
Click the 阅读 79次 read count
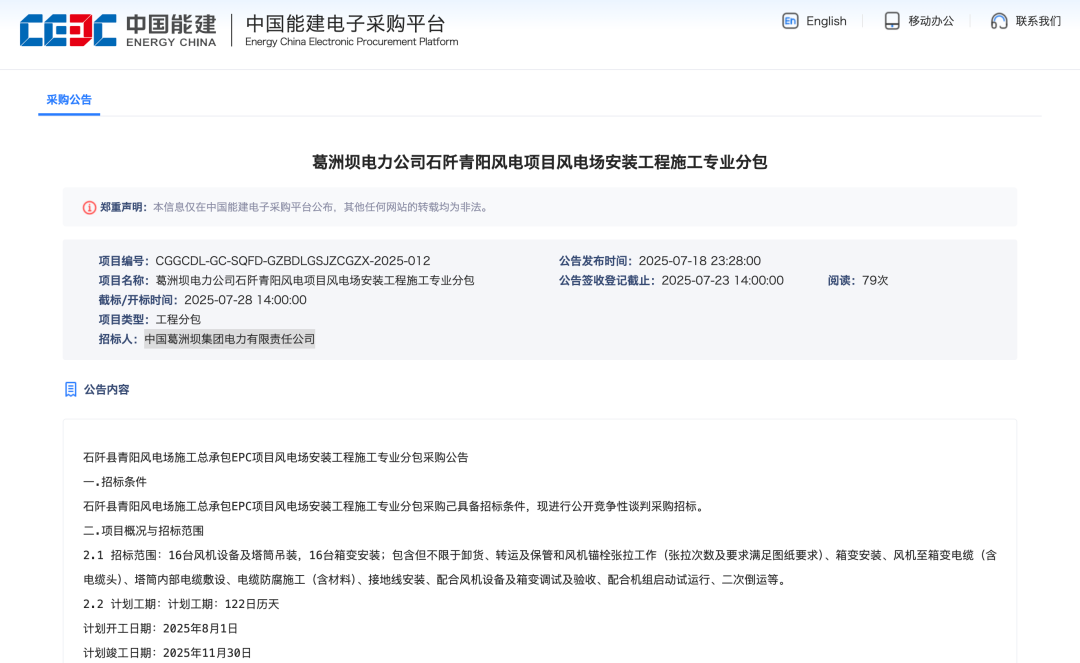tap(858, 280)
